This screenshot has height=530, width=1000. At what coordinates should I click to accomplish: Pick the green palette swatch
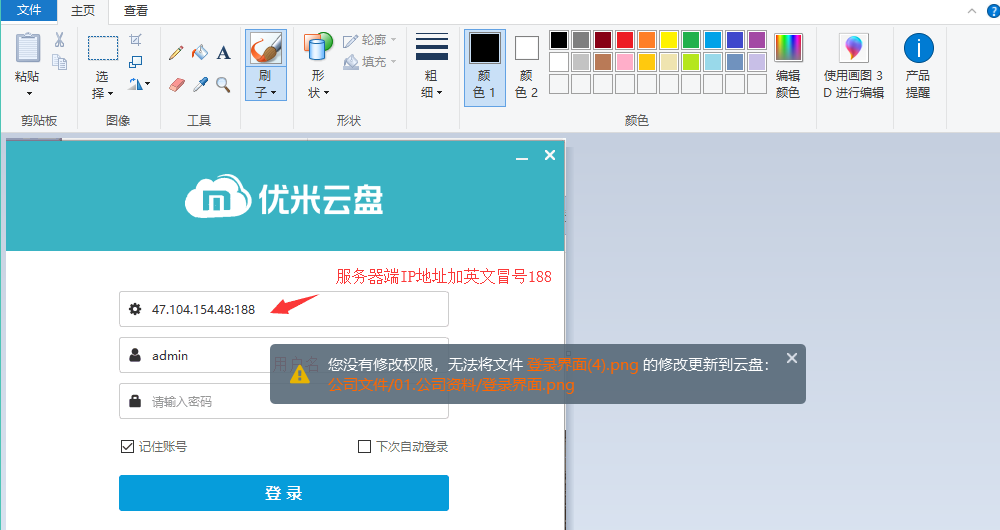point(691,40)
